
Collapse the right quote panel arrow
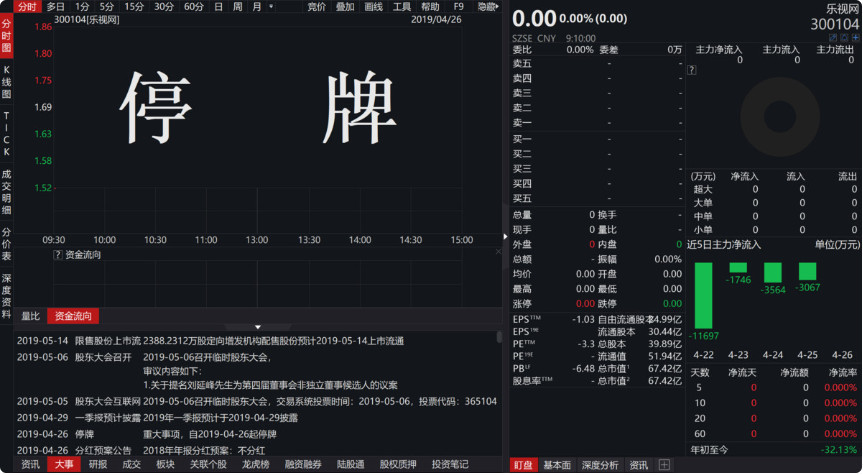[505, 237]
